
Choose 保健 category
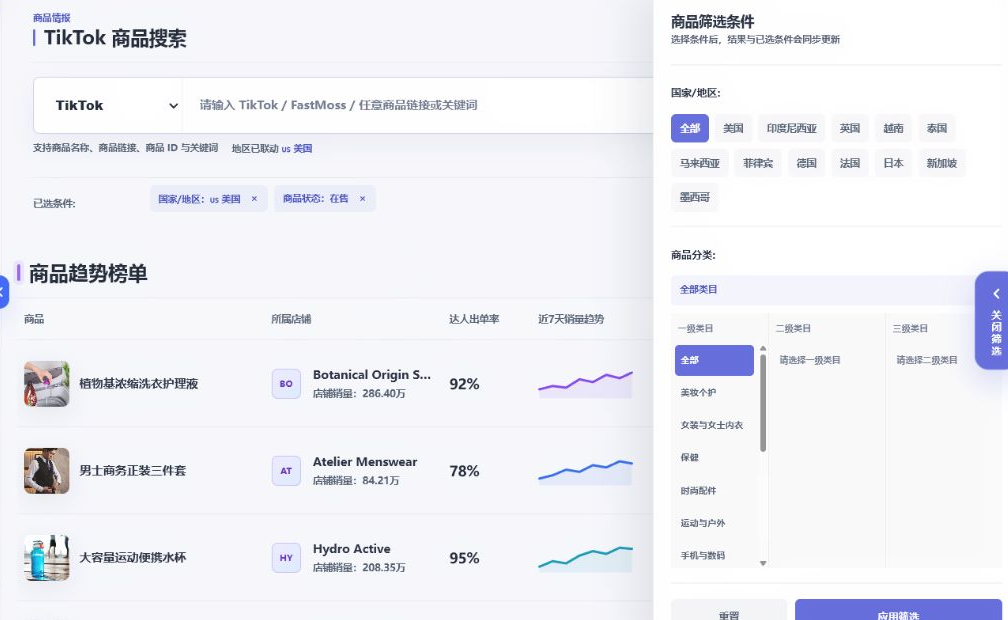714,457
